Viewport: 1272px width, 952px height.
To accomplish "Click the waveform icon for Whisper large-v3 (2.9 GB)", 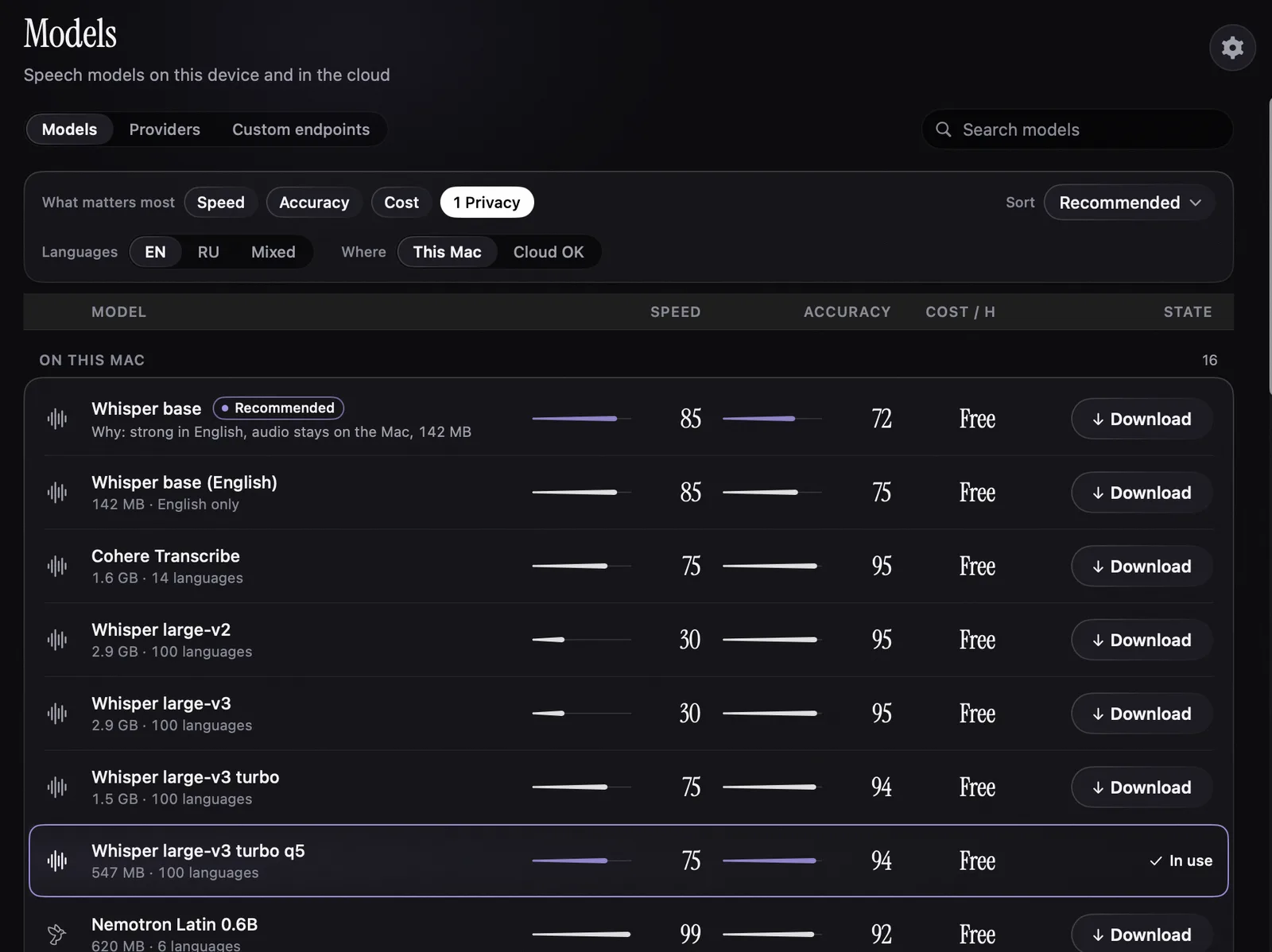I will [57, 714].
